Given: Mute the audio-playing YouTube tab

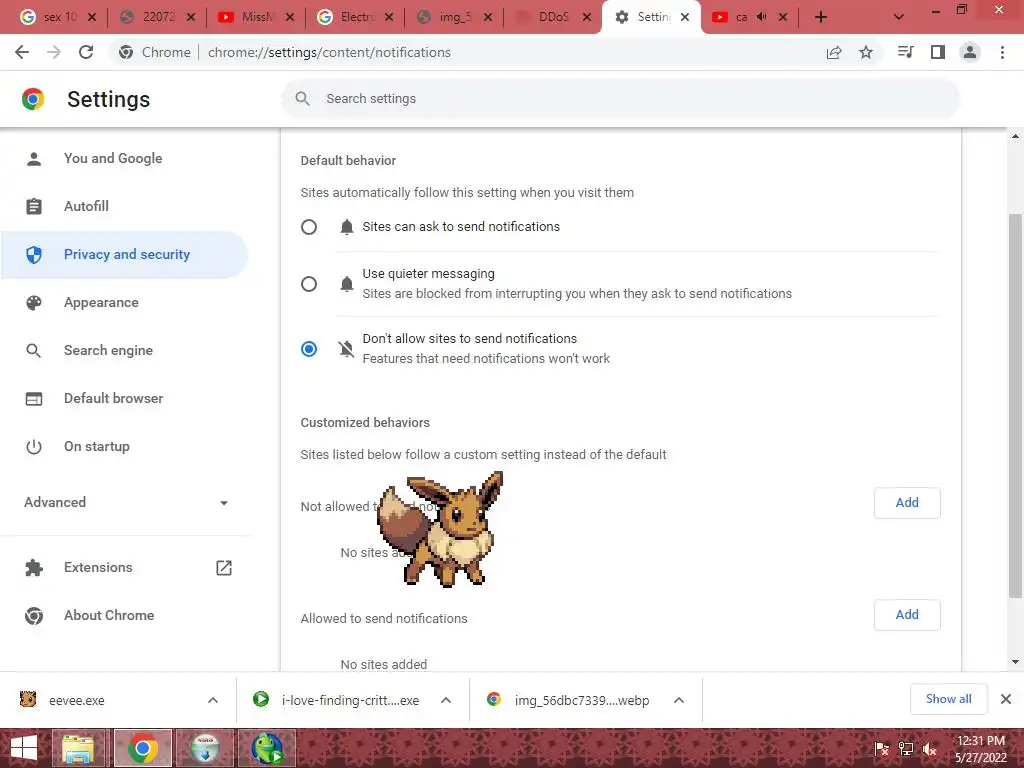Looking at the screenshot, I should point(761,17).
